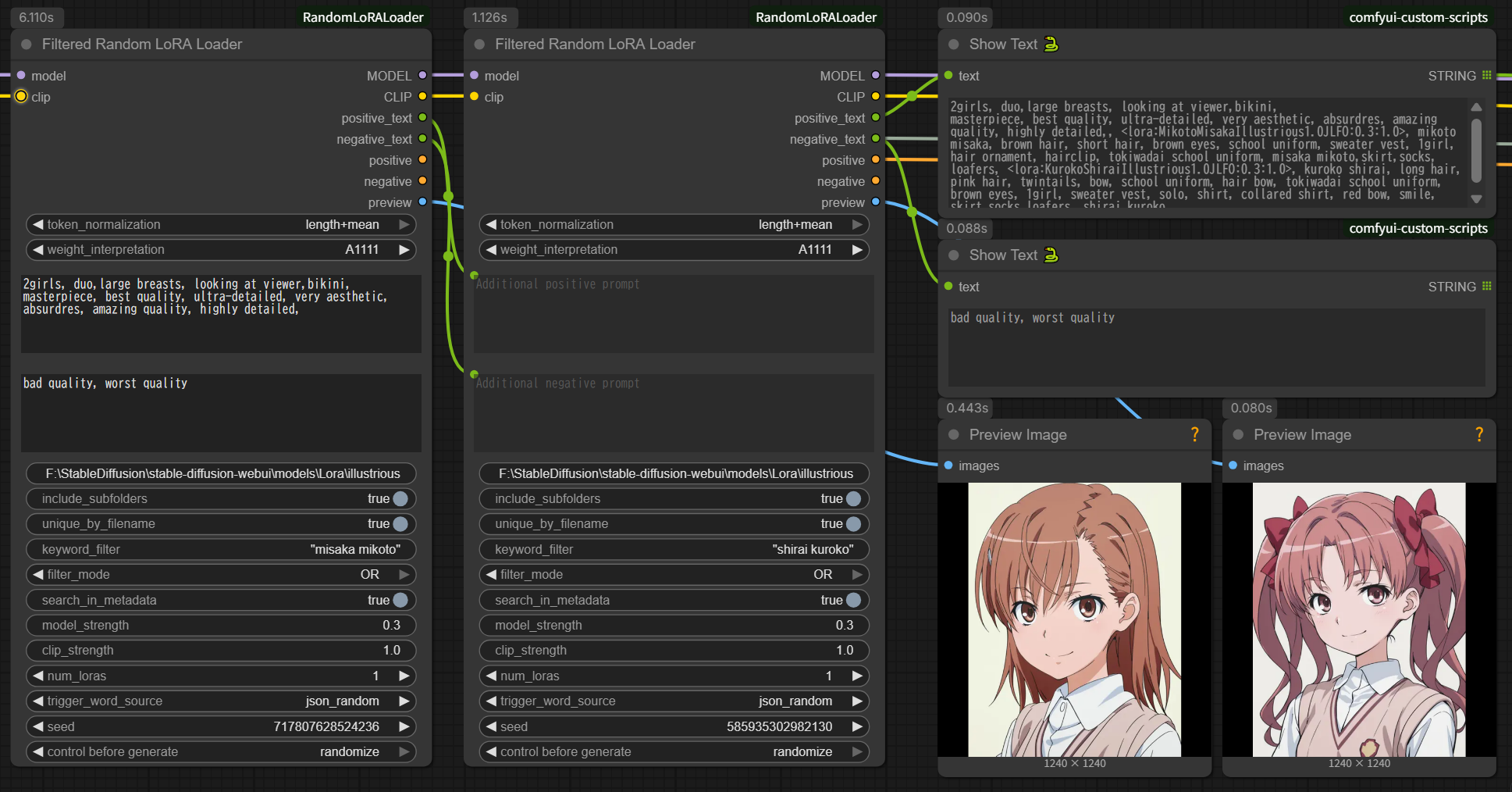Open filter_mode OR dropdown on the second loader
The height and width of the screenshot is (792, 1512).
click(674, 574)
